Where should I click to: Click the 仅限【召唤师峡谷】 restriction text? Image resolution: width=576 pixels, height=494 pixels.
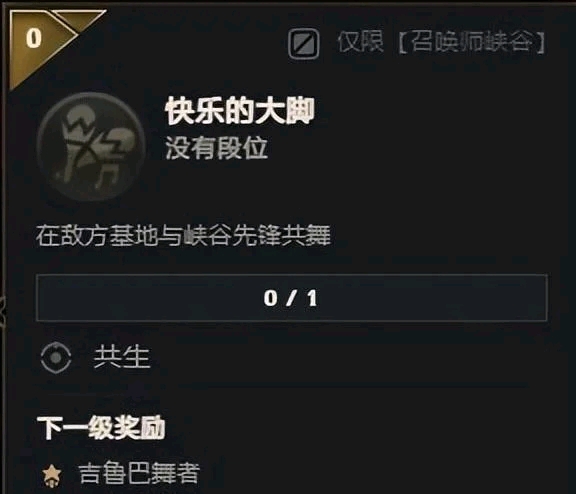(441, 42)
